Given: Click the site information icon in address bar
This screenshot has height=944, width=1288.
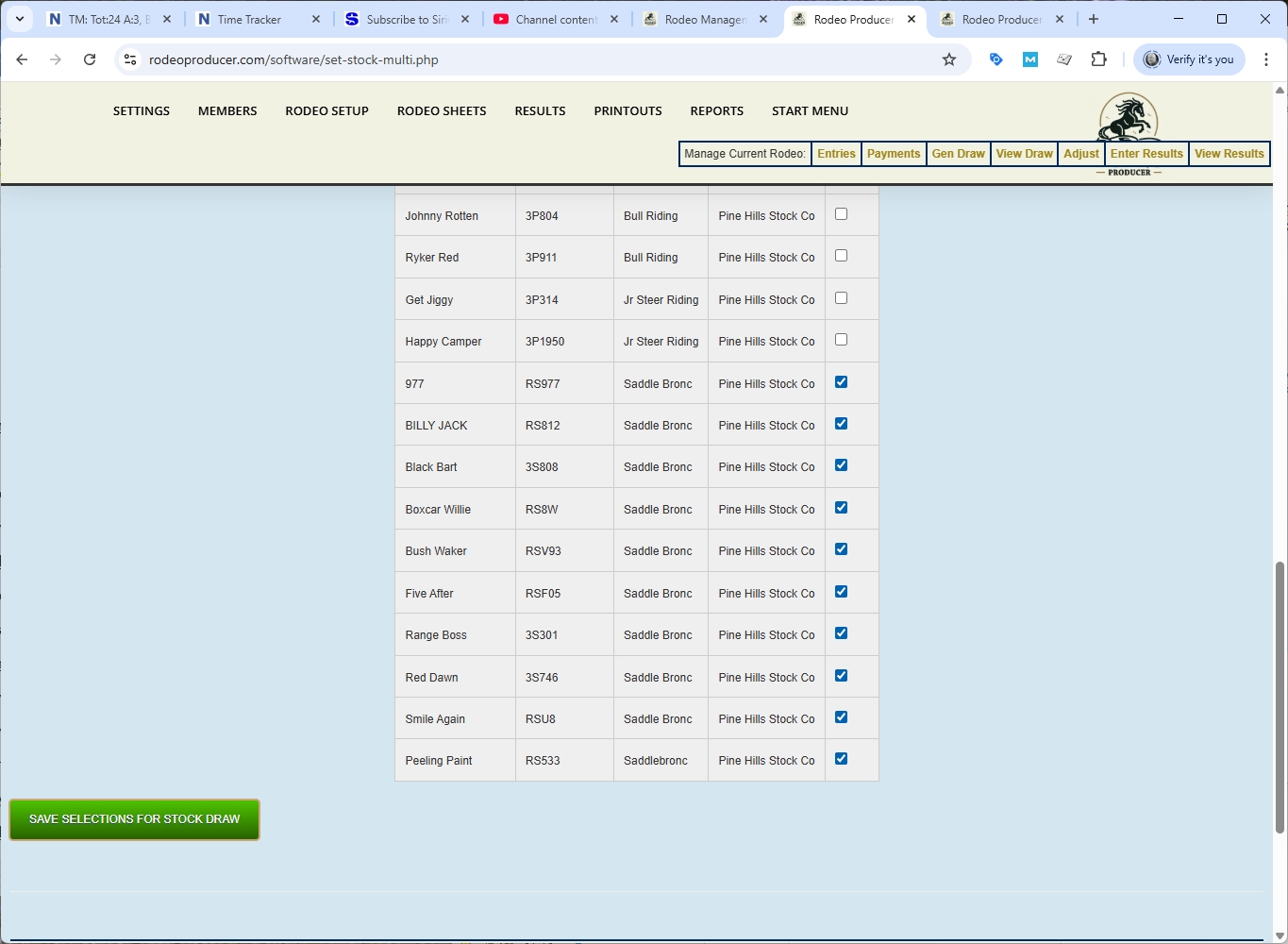Looking at the screenshot, I should (130, 59).
